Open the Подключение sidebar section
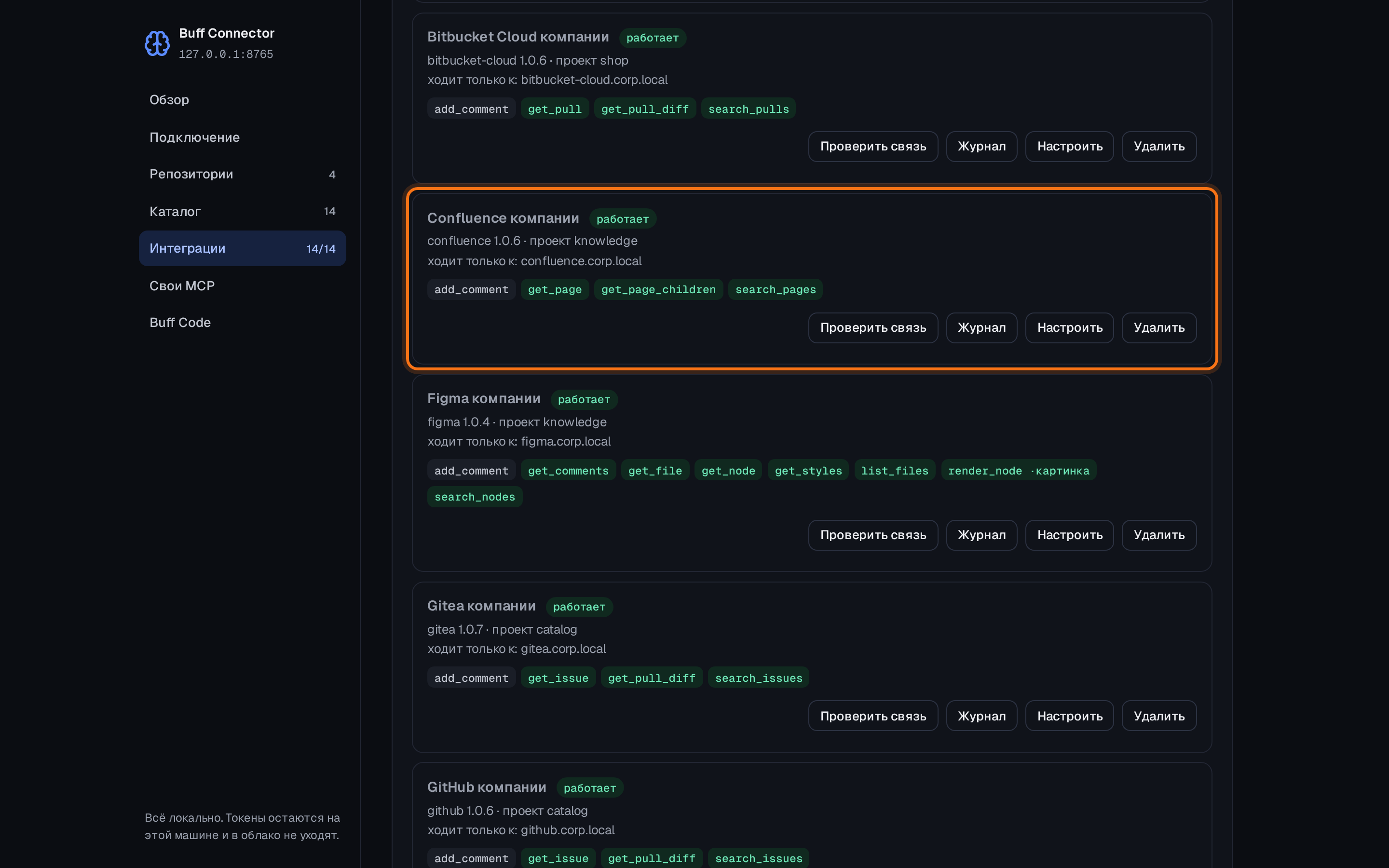This screenshot has height=868, width=1389. [242, 137]
